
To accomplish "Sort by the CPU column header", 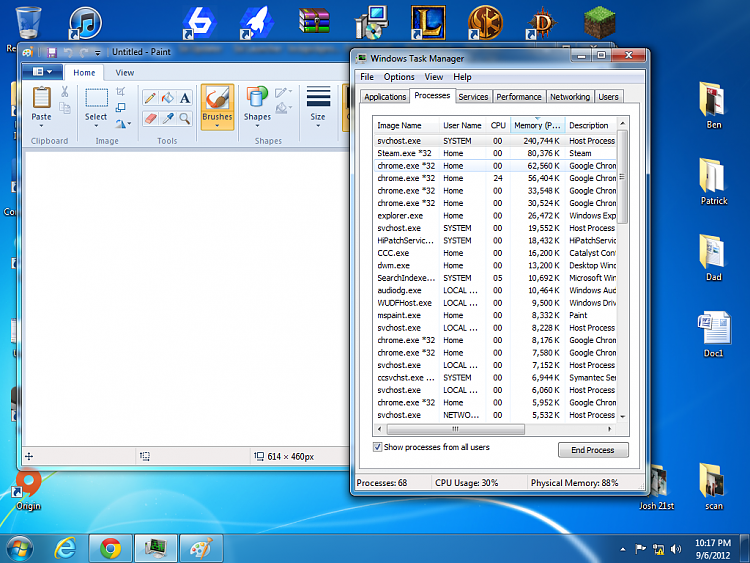I will (x=498, y=125).
